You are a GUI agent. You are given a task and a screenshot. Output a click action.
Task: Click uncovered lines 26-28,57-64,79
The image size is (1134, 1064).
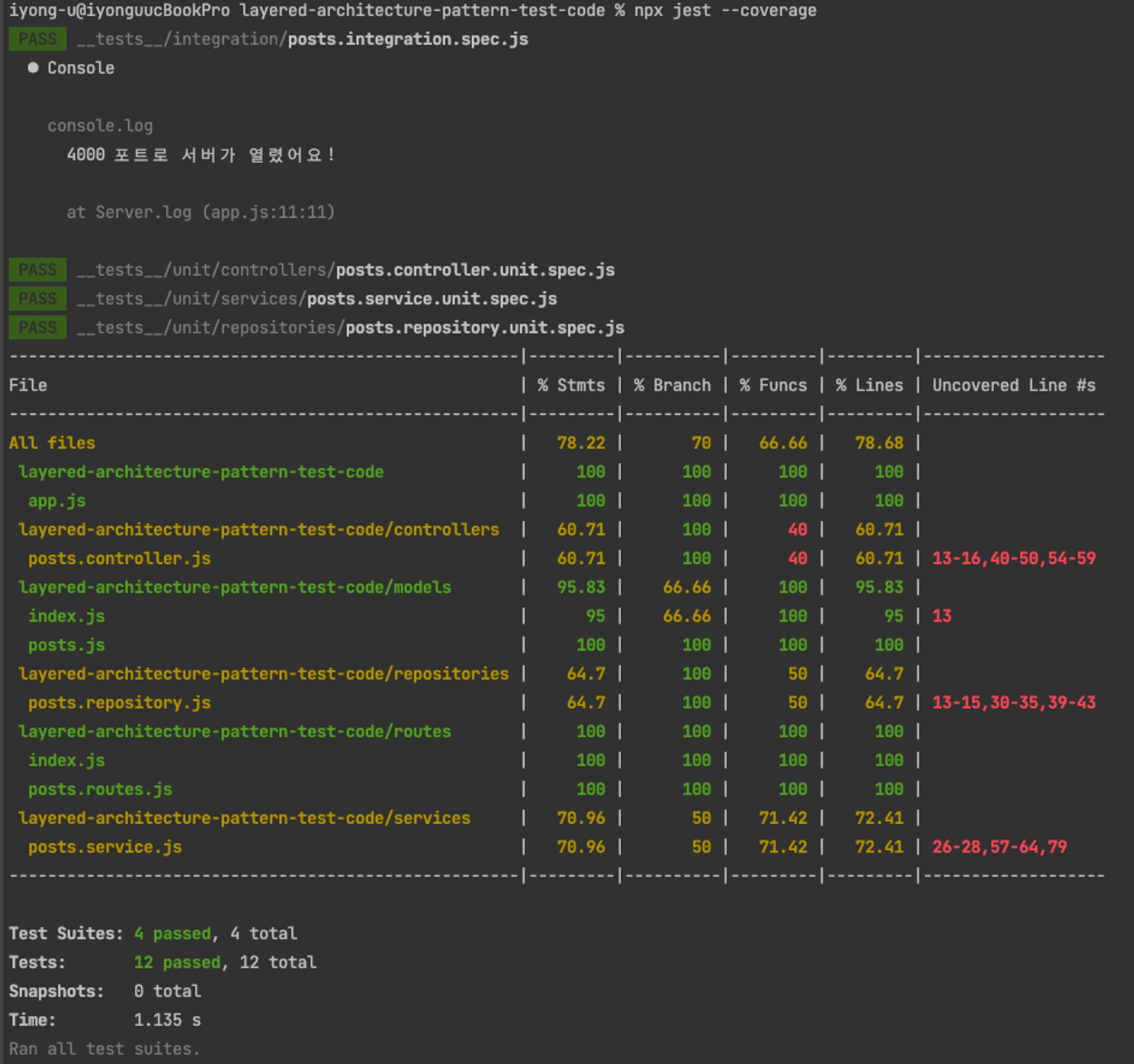(999, 847)
